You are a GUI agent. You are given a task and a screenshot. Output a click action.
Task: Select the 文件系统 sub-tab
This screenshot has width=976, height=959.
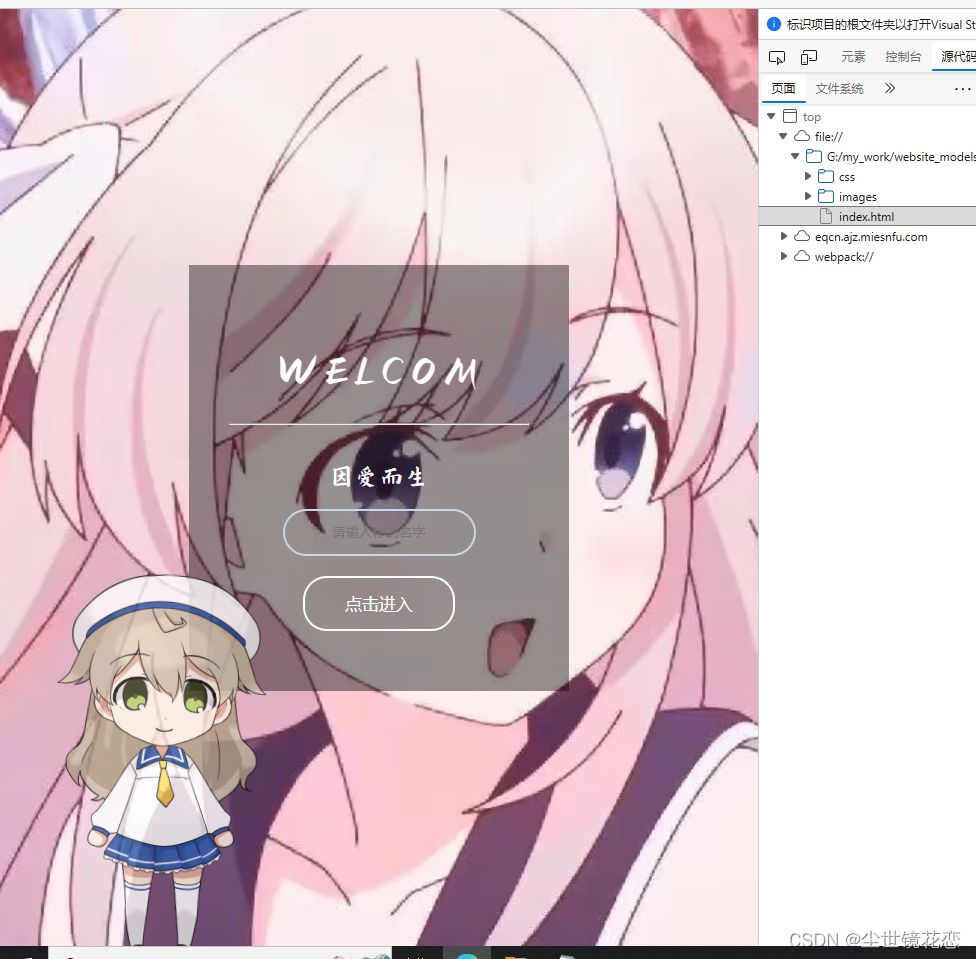[x=839, y=88]
